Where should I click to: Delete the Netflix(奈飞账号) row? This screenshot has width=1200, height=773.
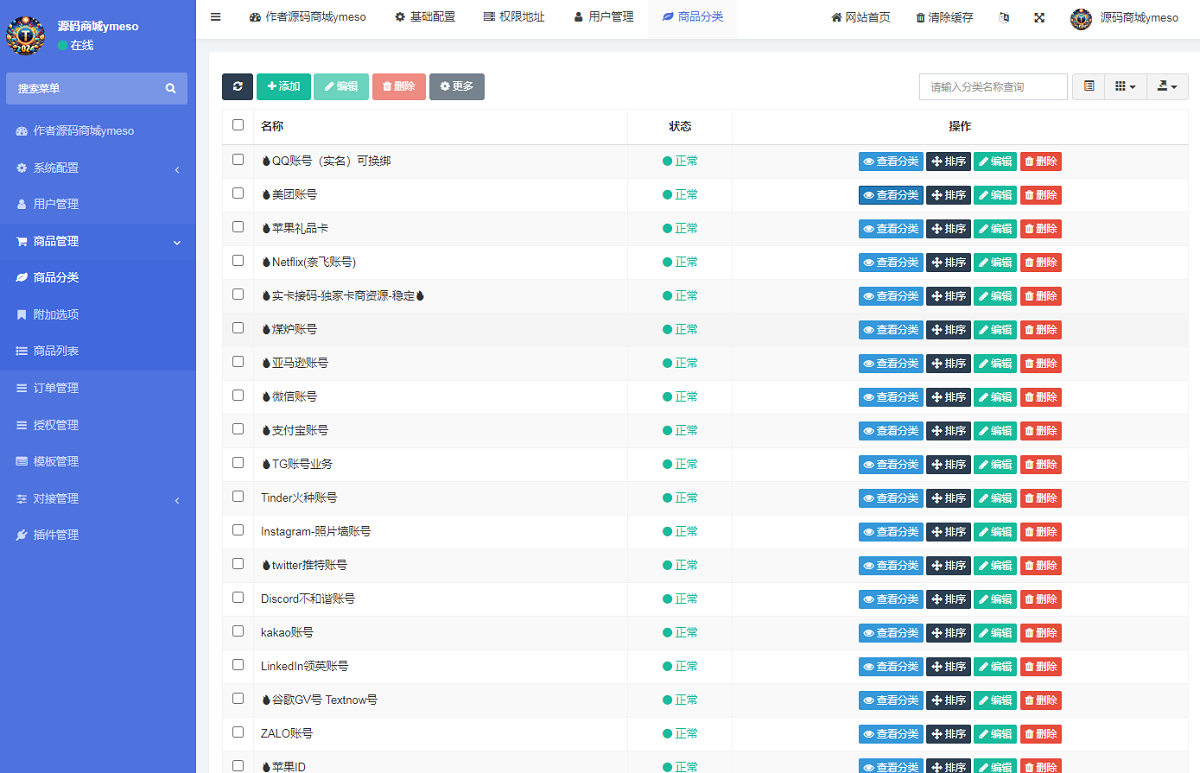click(x=1041, y=263)
